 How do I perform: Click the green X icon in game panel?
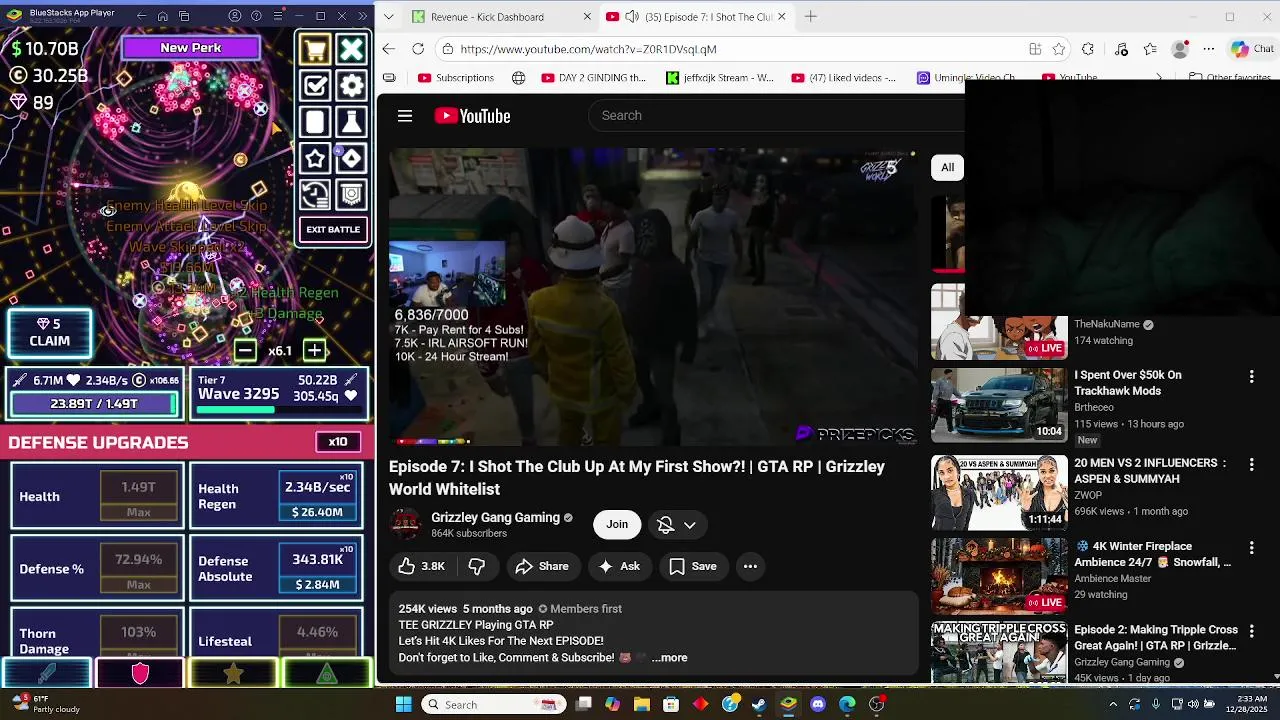(351, 49)
